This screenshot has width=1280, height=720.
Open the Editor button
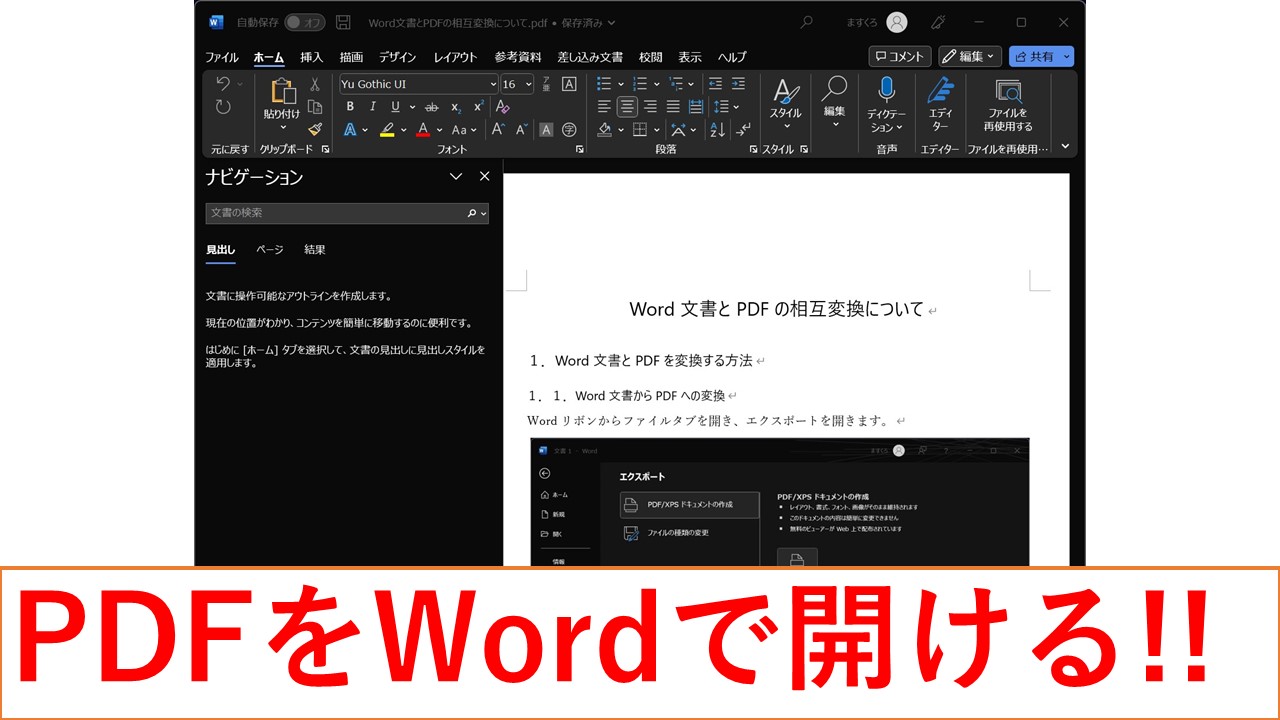pyautogui.click(x=940, y=104)
